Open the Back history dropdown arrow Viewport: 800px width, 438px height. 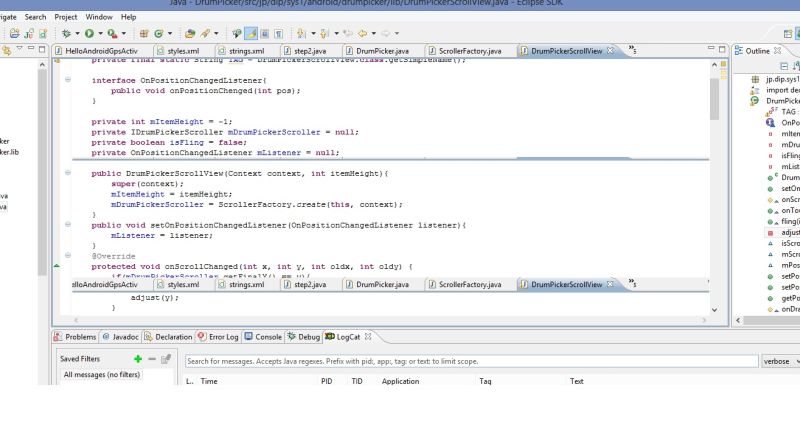373,34
